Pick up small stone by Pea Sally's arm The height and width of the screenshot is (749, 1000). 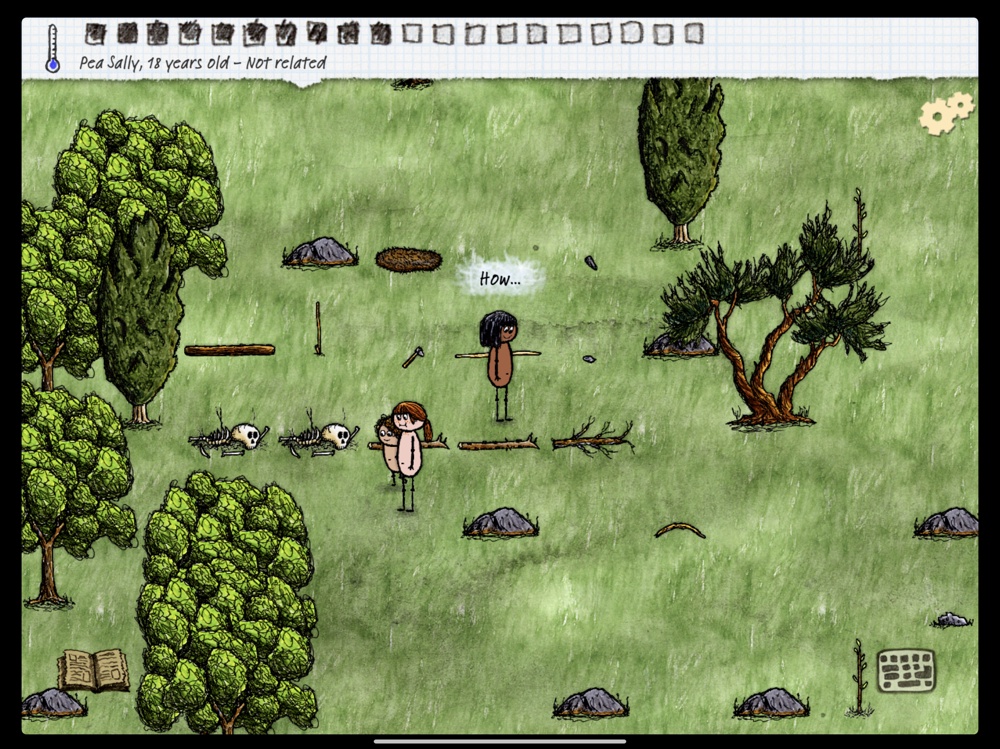(589, 359)
